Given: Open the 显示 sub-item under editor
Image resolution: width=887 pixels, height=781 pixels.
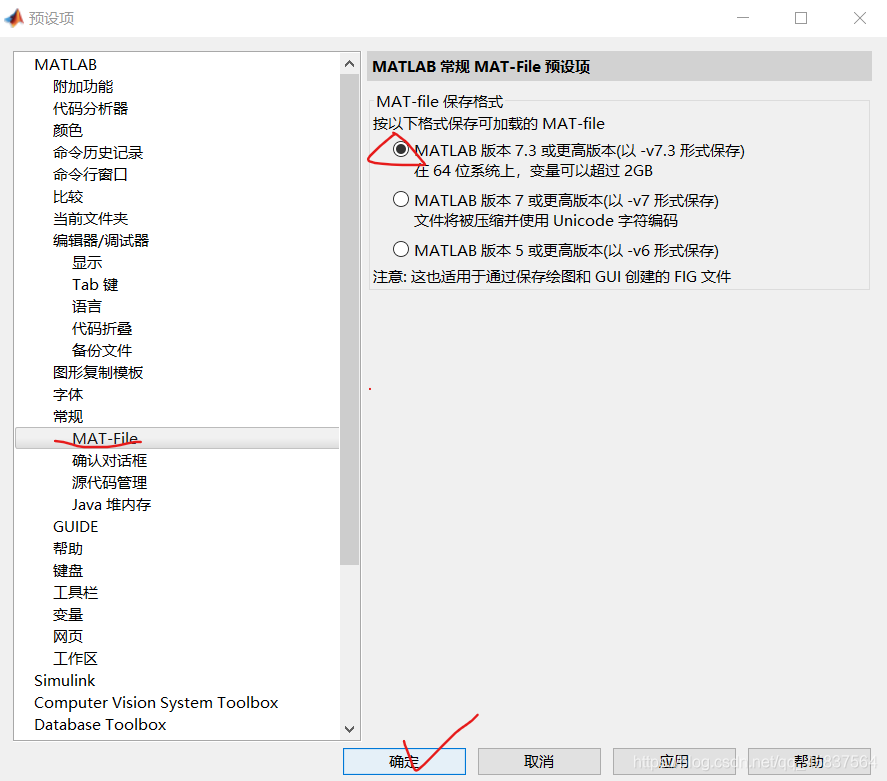Looking at the screenshot, I should (x=87, y=263).
